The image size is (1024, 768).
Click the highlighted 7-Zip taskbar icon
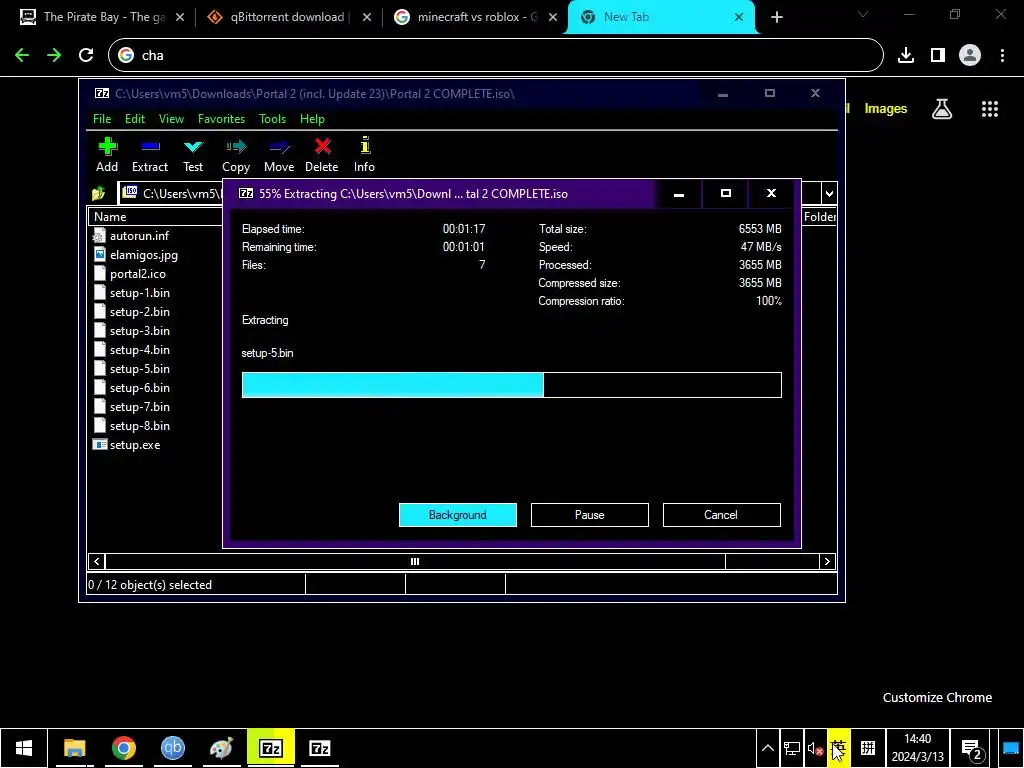pyautogui.click(x=271, y=748)
